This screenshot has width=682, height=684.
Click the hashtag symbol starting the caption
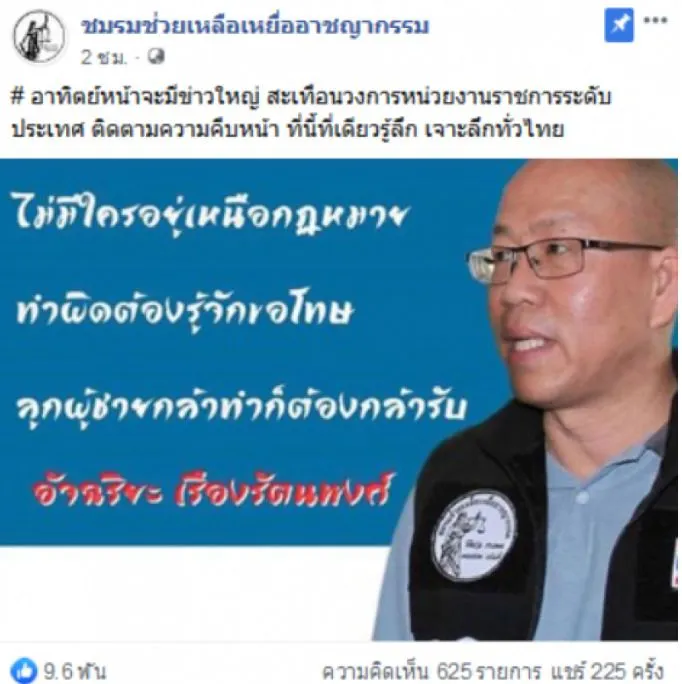(17, 97)
